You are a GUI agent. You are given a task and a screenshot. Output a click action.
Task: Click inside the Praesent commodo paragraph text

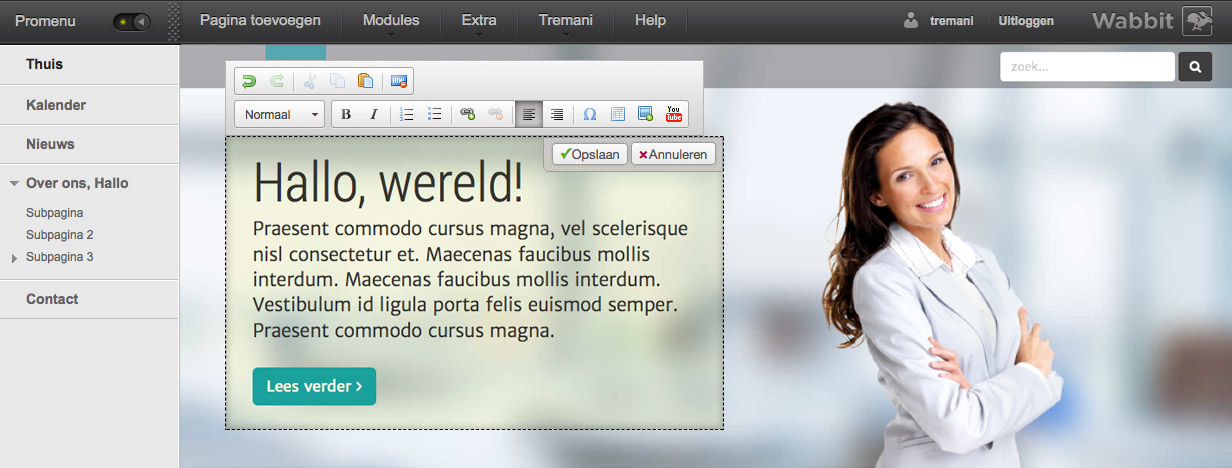pyautogui.click(x=471, y=279)
